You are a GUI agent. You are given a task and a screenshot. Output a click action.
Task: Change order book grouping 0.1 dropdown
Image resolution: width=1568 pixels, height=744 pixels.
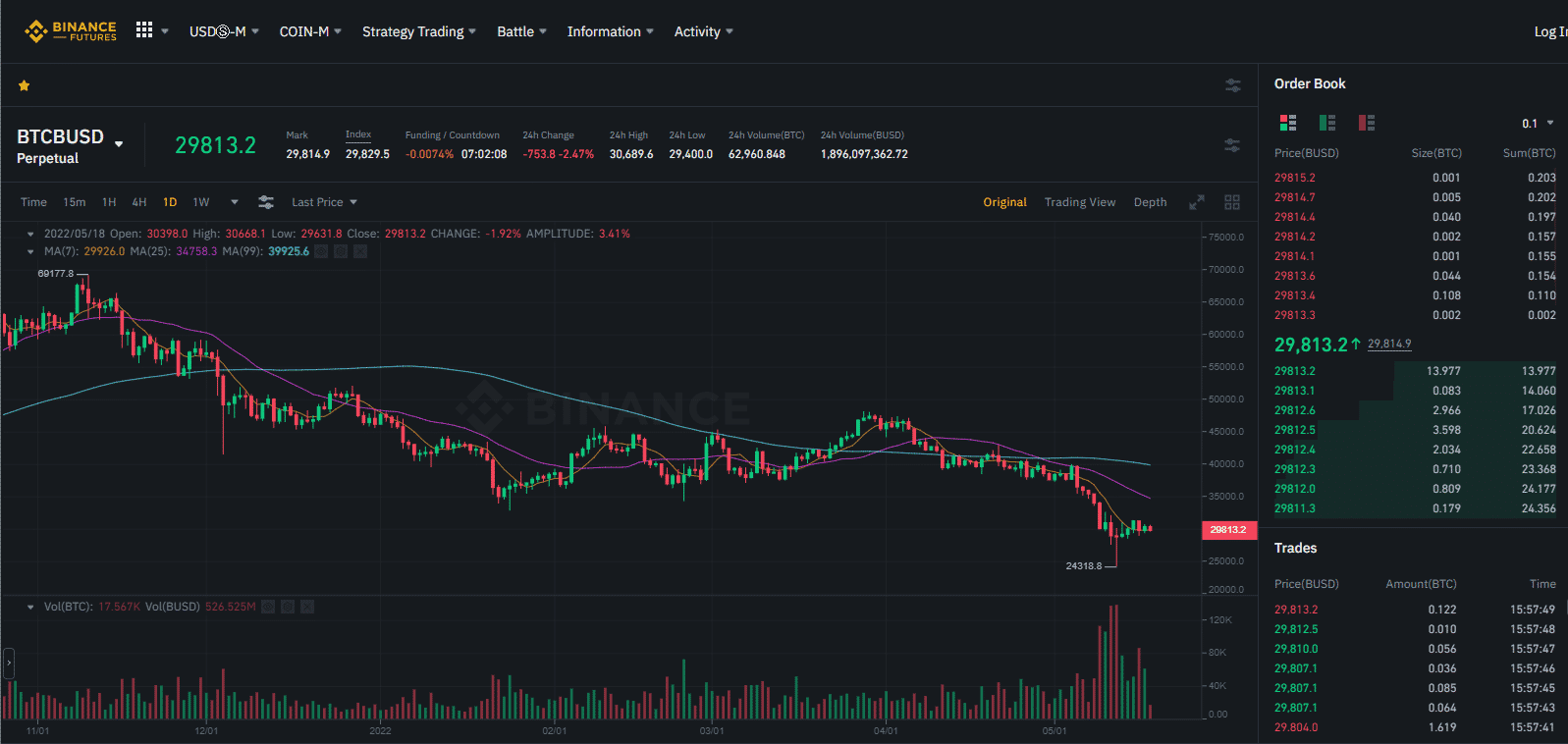pos(1538,124)
